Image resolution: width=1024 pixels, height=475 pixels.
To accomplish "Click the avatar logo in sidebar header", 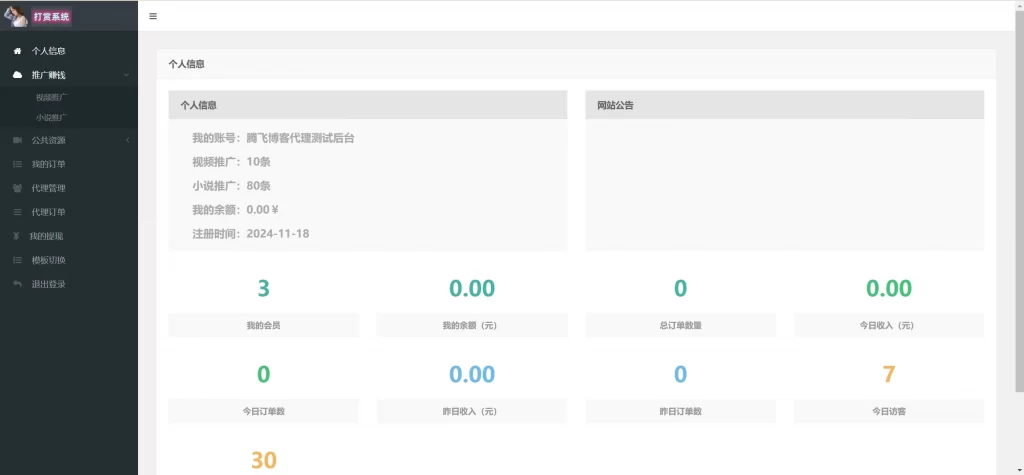I will point(15,16).
